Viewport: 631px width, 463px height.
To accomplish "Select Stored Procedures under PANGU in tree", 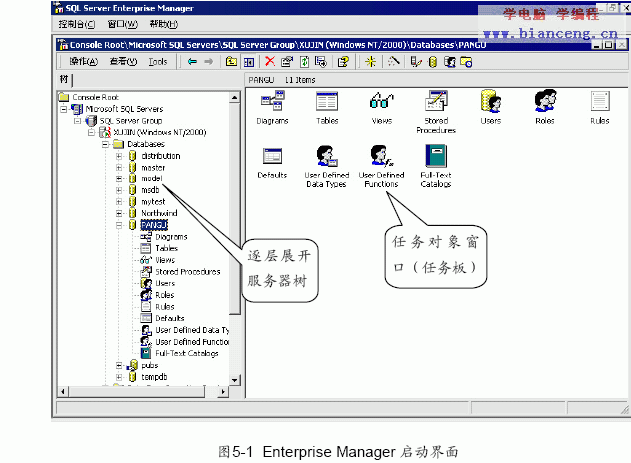I will click(188, 272).
